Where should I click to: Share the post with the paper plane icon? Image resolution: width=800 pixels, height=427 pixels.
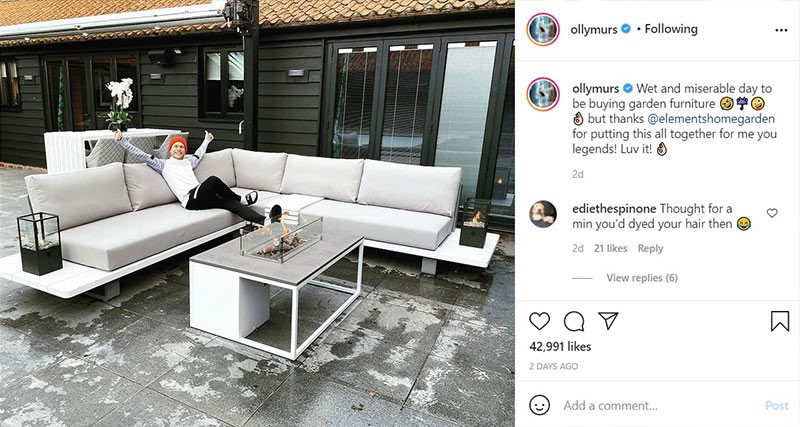click(x=608, y=320)
